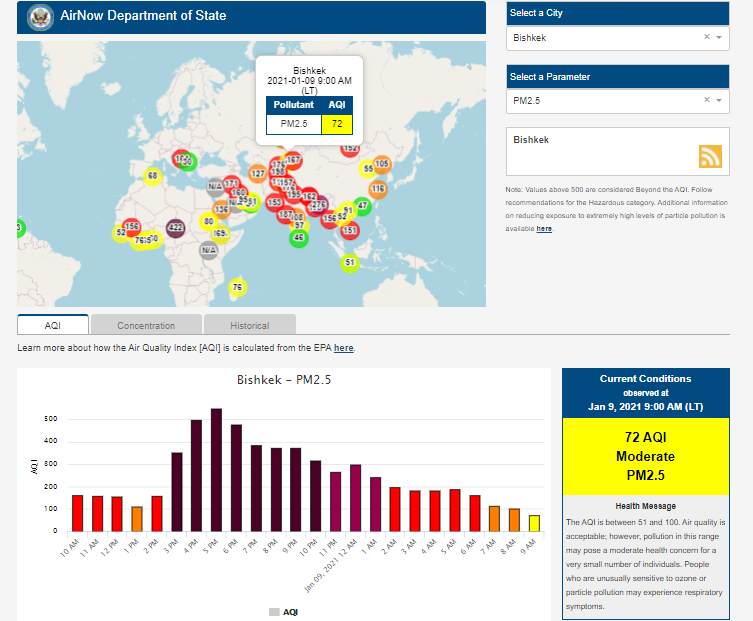Click the orange 127 map marker
The height and width of the screenshot is (621, 753).
[257, 174]
